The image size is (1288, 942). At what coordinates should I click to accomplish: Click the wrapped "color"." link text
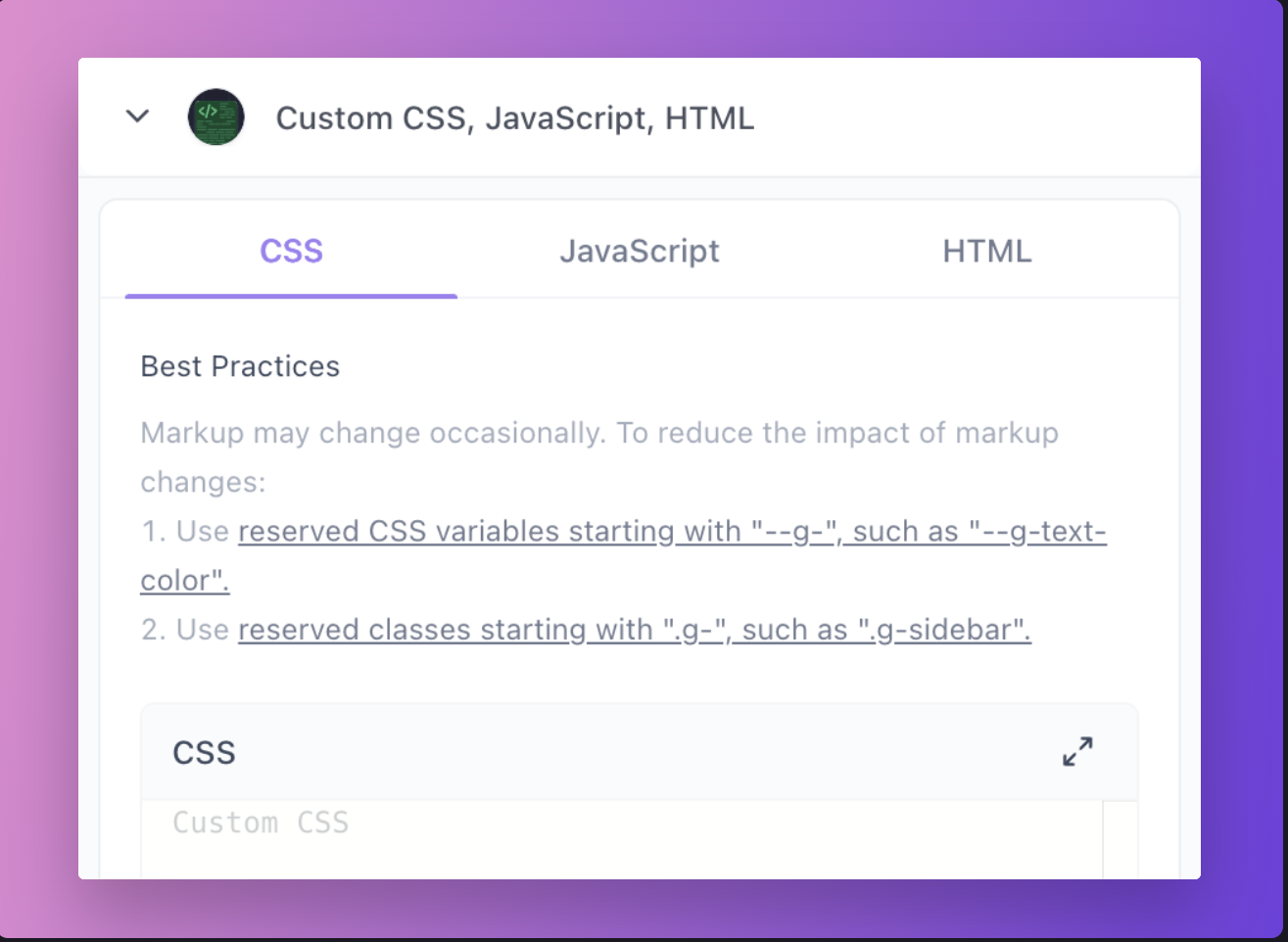tap(184, 581)
